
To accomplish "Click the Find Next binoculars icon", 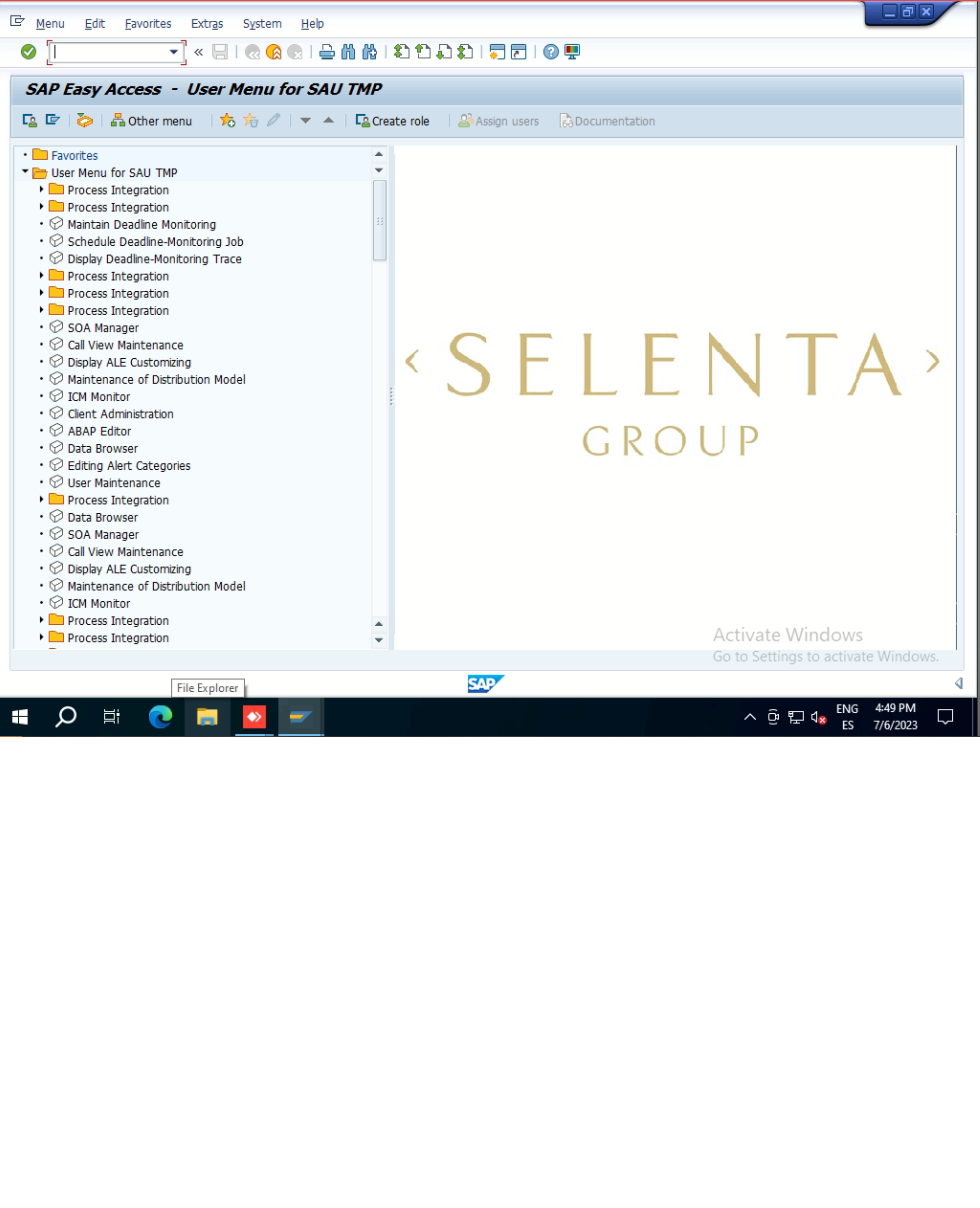I will 369,52.
